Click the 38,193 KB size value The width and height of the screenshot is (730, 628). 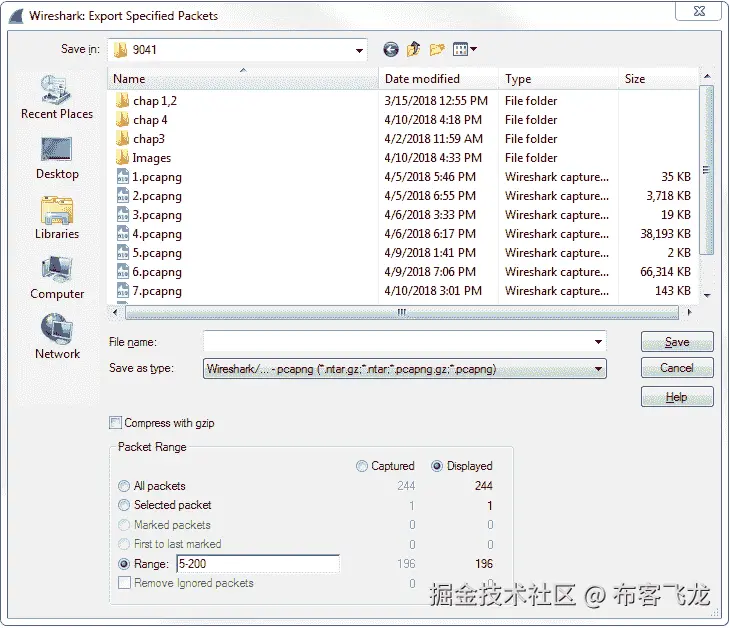pos(665,234)
